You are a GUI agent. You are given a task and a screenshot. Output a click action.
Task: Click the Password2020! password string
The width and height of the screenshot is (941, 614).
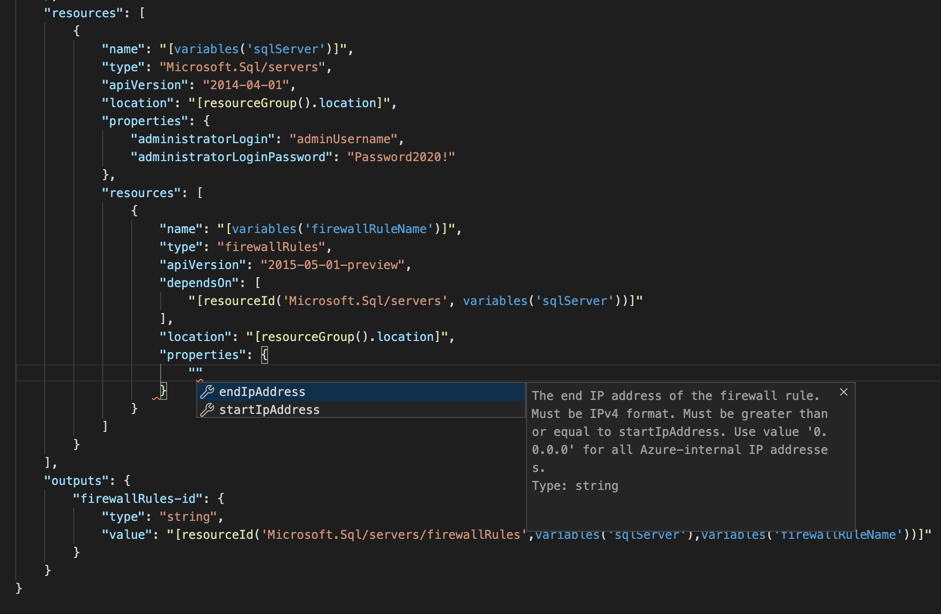pos(402,156)
